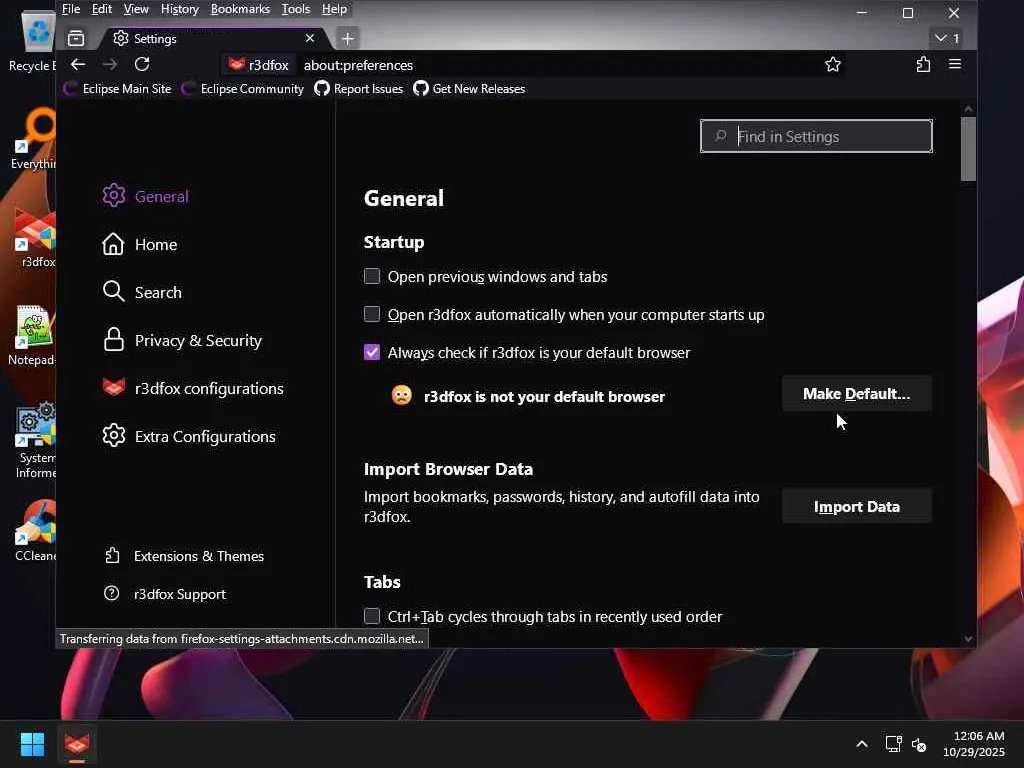Close the Settings tab
The width and height of the screenshot is (1024, 768).
(310, 38)
